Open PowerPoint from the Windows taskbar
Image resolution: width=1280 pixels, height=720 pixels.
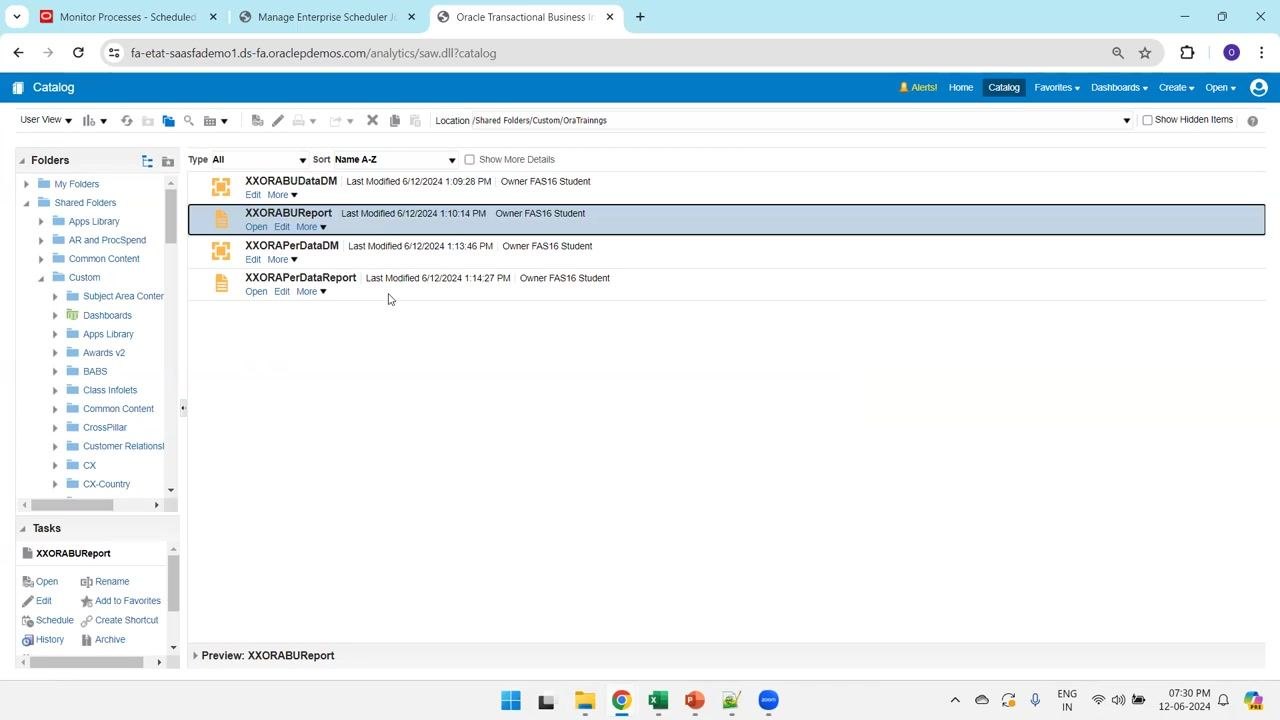[695, 700]
